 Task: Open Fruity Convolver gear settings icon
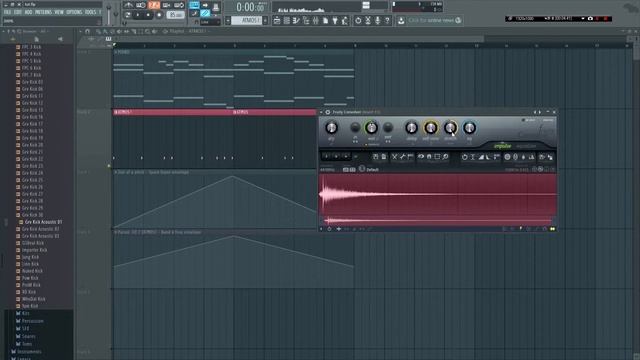coord(327,112)
